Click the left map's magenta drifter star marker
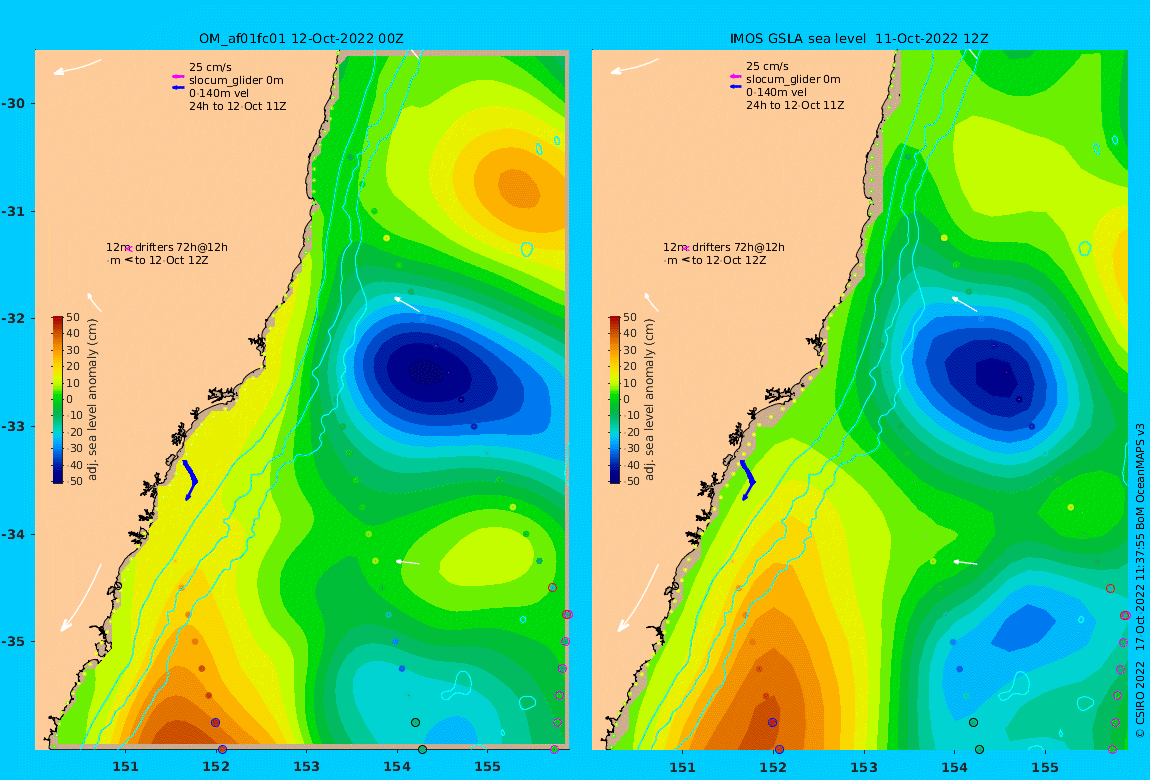This screenshot has height=780, width=1150. 129,249
